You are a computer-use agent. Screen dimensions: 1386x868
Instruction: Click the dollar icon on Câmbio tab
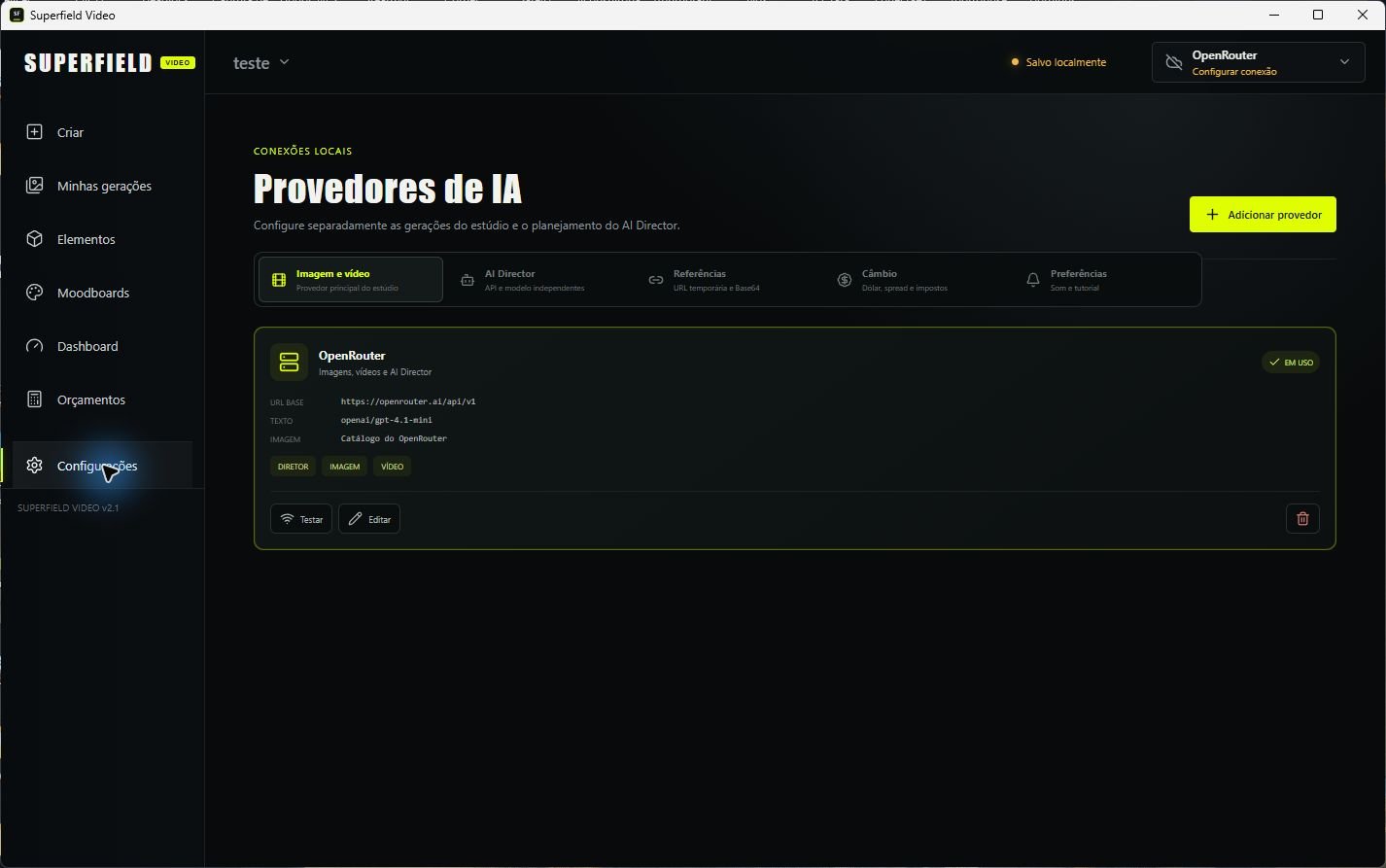click(845, 280)
